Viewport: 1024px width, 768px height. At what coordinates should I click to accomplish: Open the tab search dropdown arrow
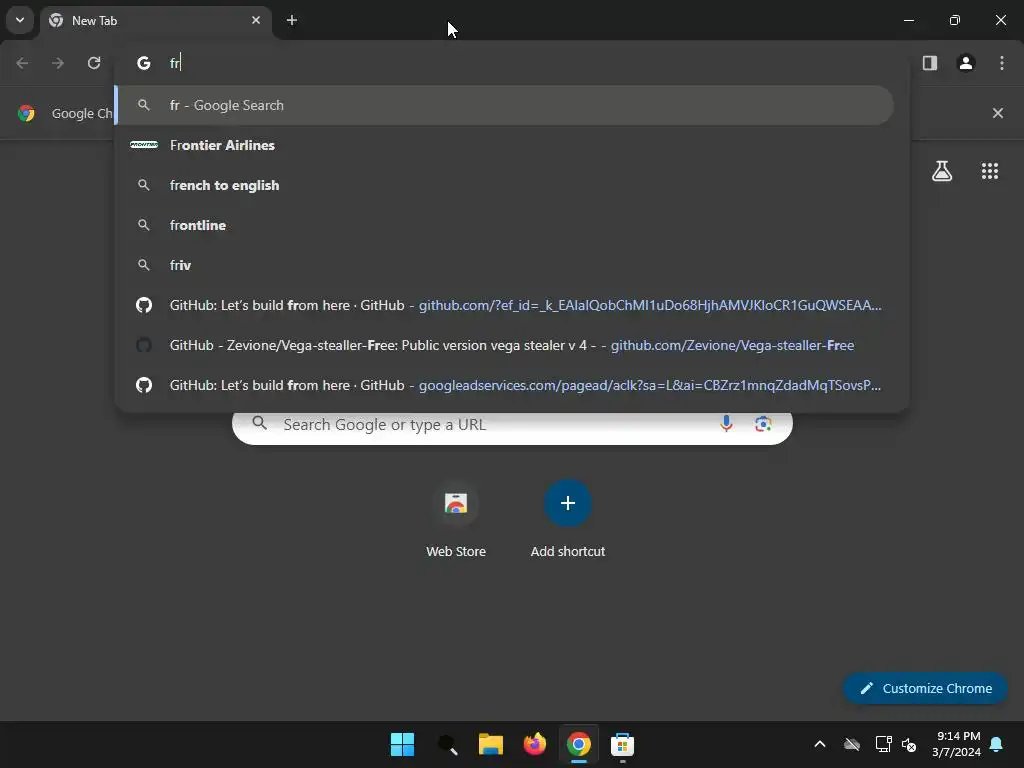[x=20, y=20]
